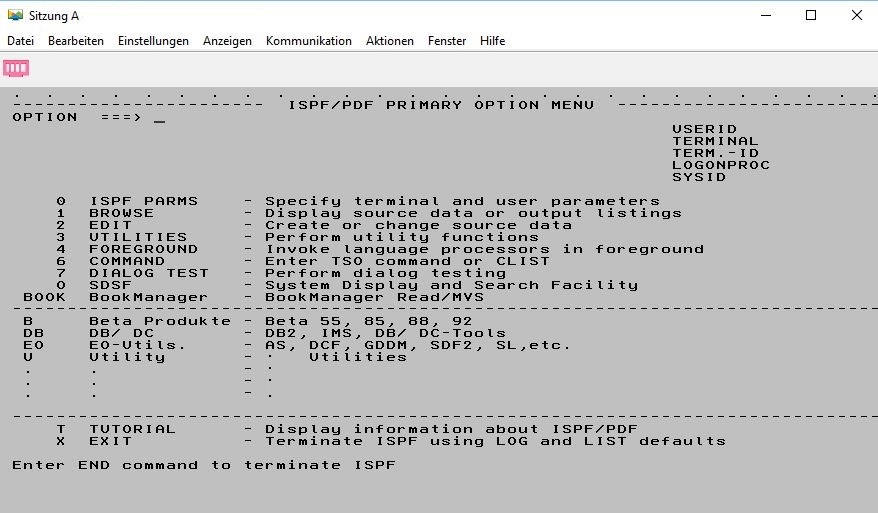Image resolution: width=878 pixels, height=513 pixels.
Task: Open the Bearbeiten menu
Action: [x=76, y=41]
